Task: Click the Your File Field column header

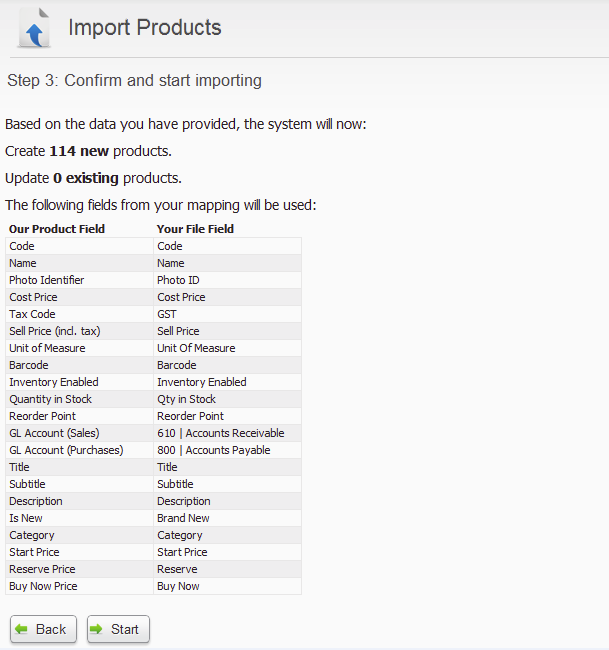Action: click(x=195, y=229)
